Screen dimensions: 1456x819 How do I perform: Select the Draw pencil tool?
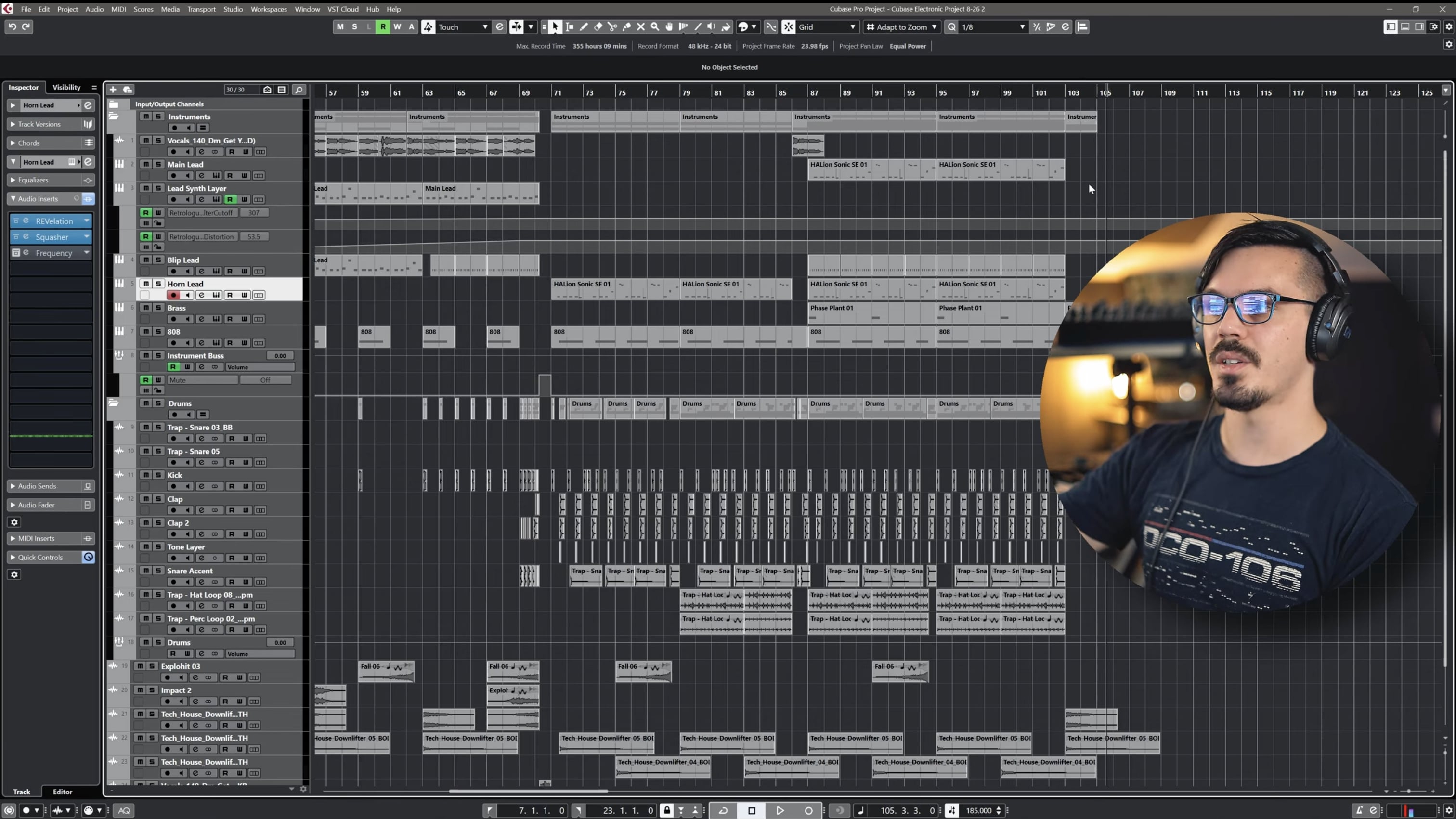pyautogui.click(x=584, y=26)
